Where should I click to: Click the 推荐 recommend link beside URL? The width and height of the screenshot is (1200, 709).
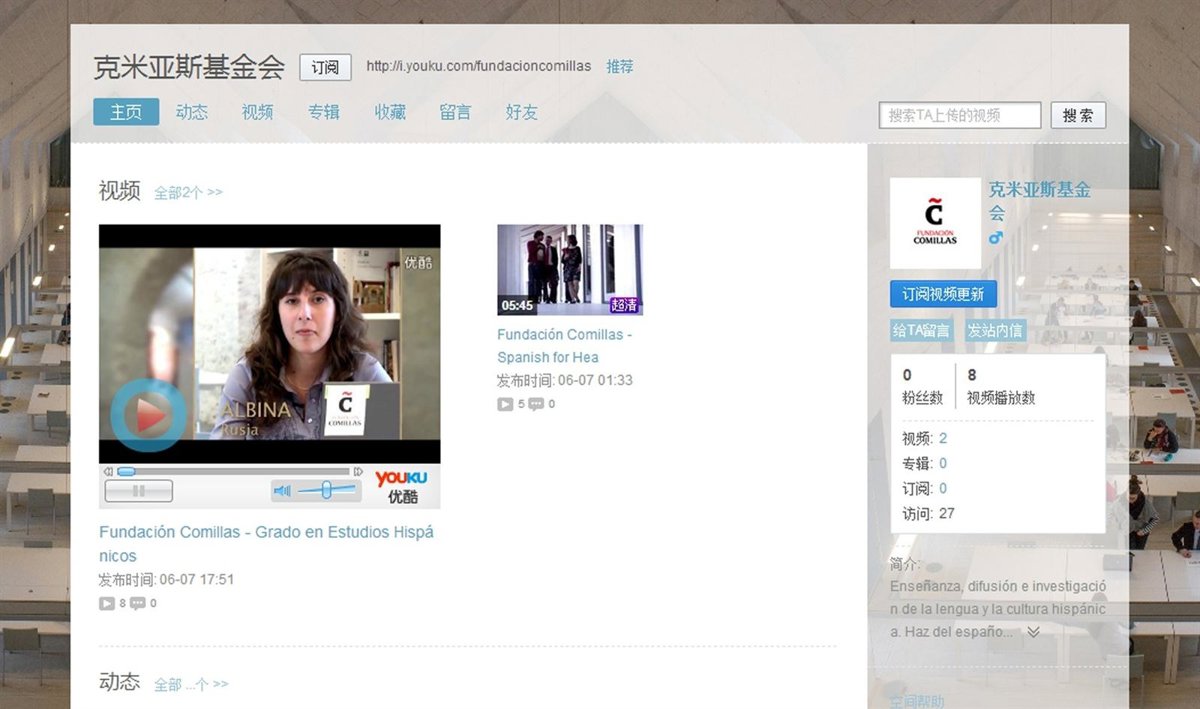tap(619, 67)
